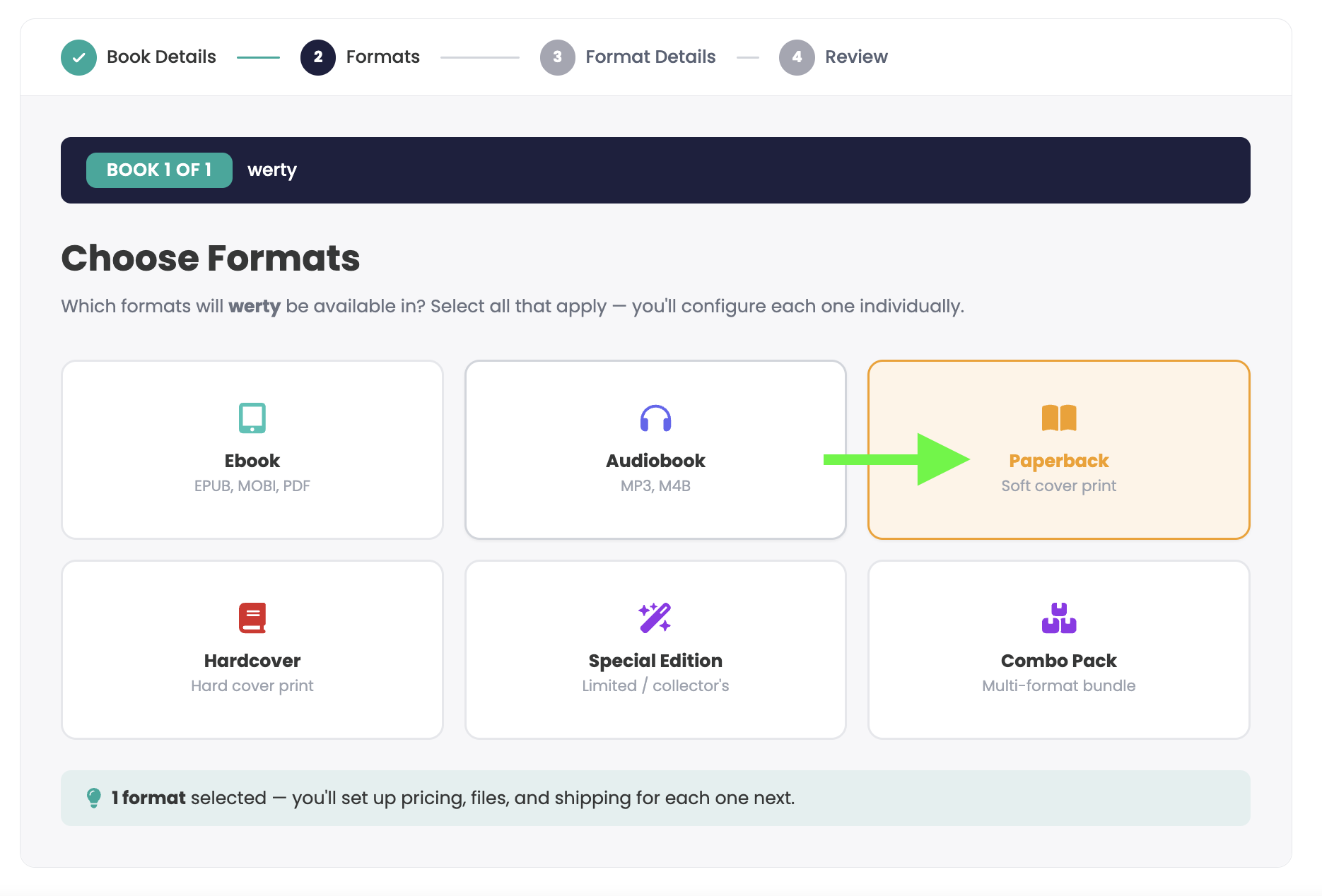The height and width of the screenshot is (896, 1322).
Task: Click the lightbulb tip icon
Action: tap(93, 798)
